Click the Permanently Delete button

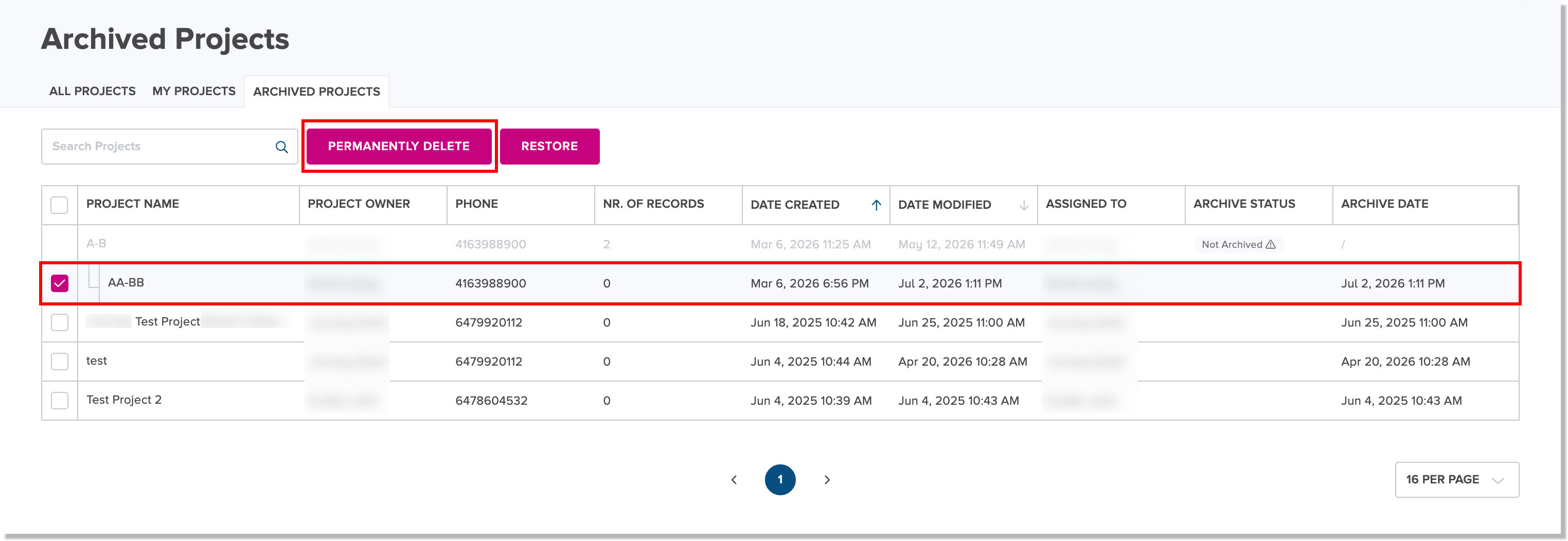pyautogui.click(x=399, y=146)
